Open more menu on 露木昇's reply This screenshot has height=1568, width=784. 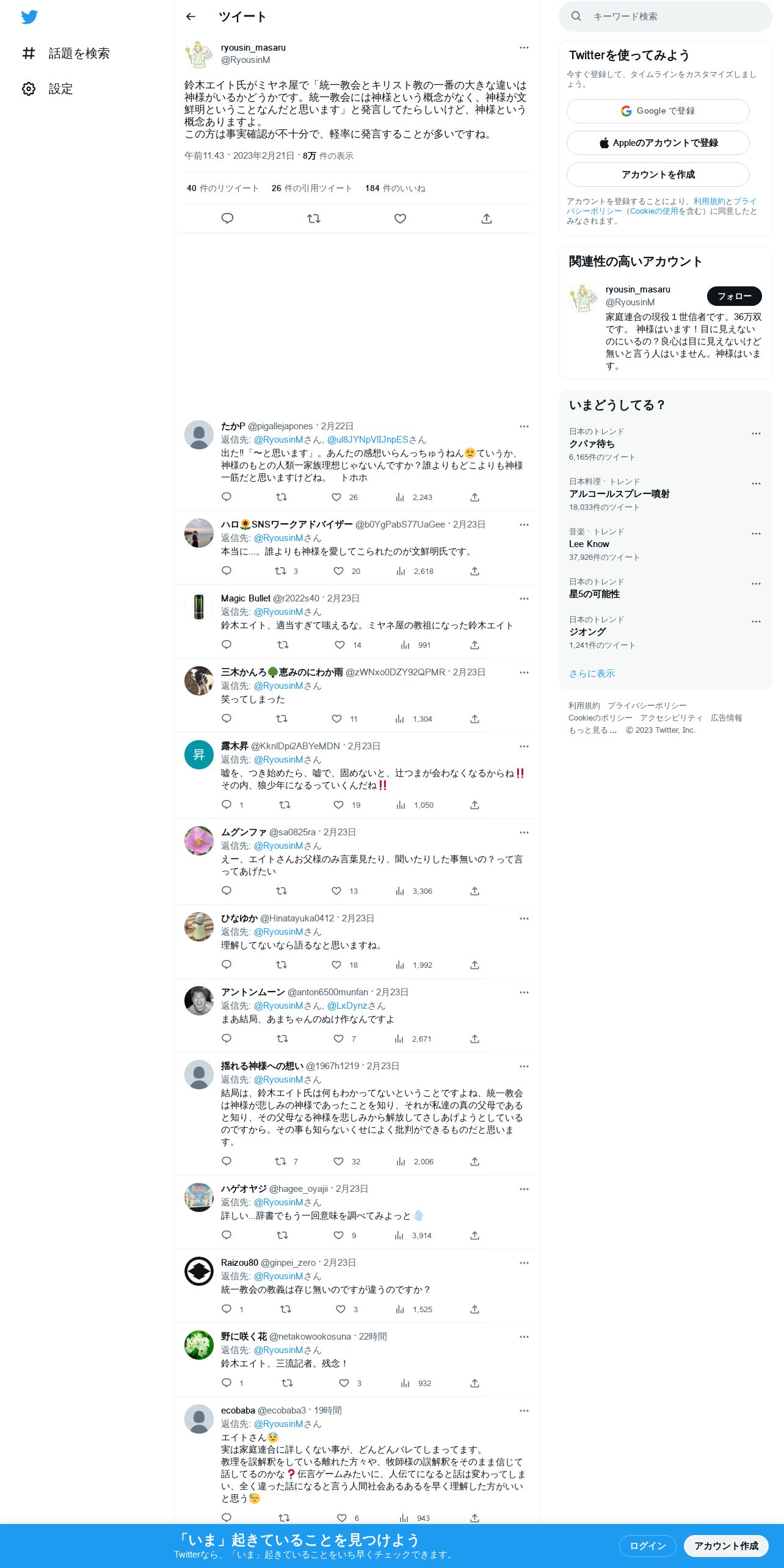524,746
